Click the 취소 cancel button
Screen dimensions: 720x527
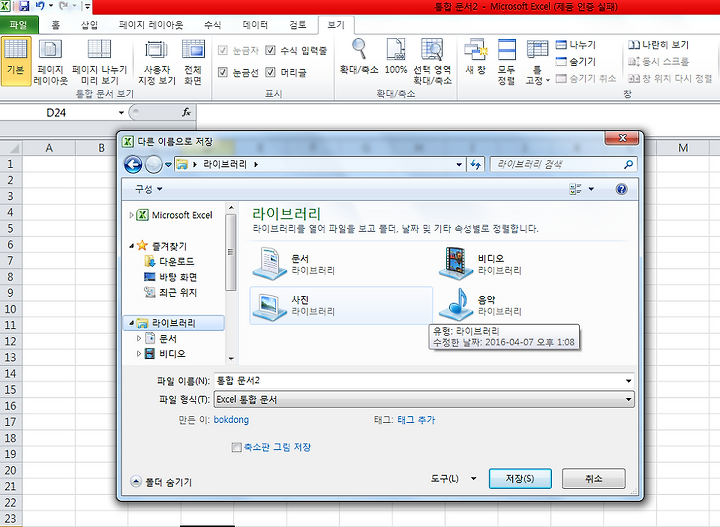(x=593, y=479)
